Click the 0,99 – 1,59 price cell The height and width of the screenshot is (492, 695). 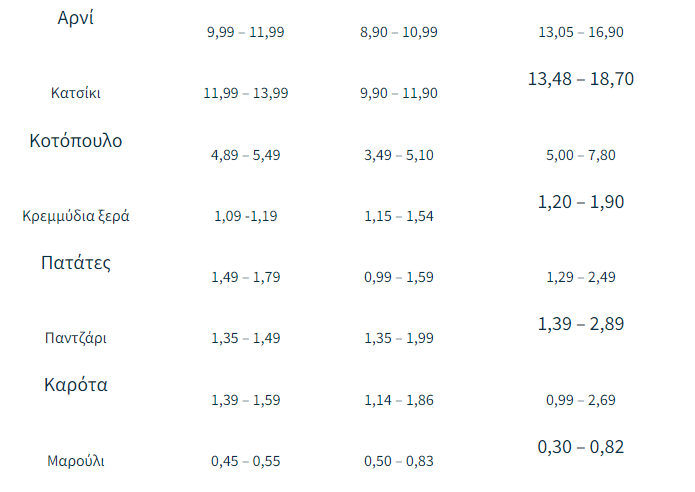(399, 277)
